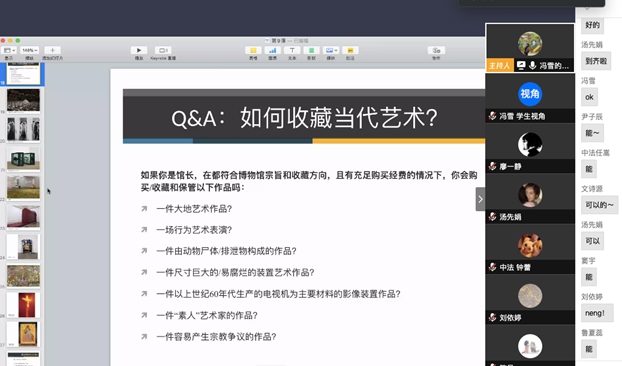Screen dimensions: 622x366
Task: Click the bullet about 上世纪60年代电视机
Action: coord(278,294)
